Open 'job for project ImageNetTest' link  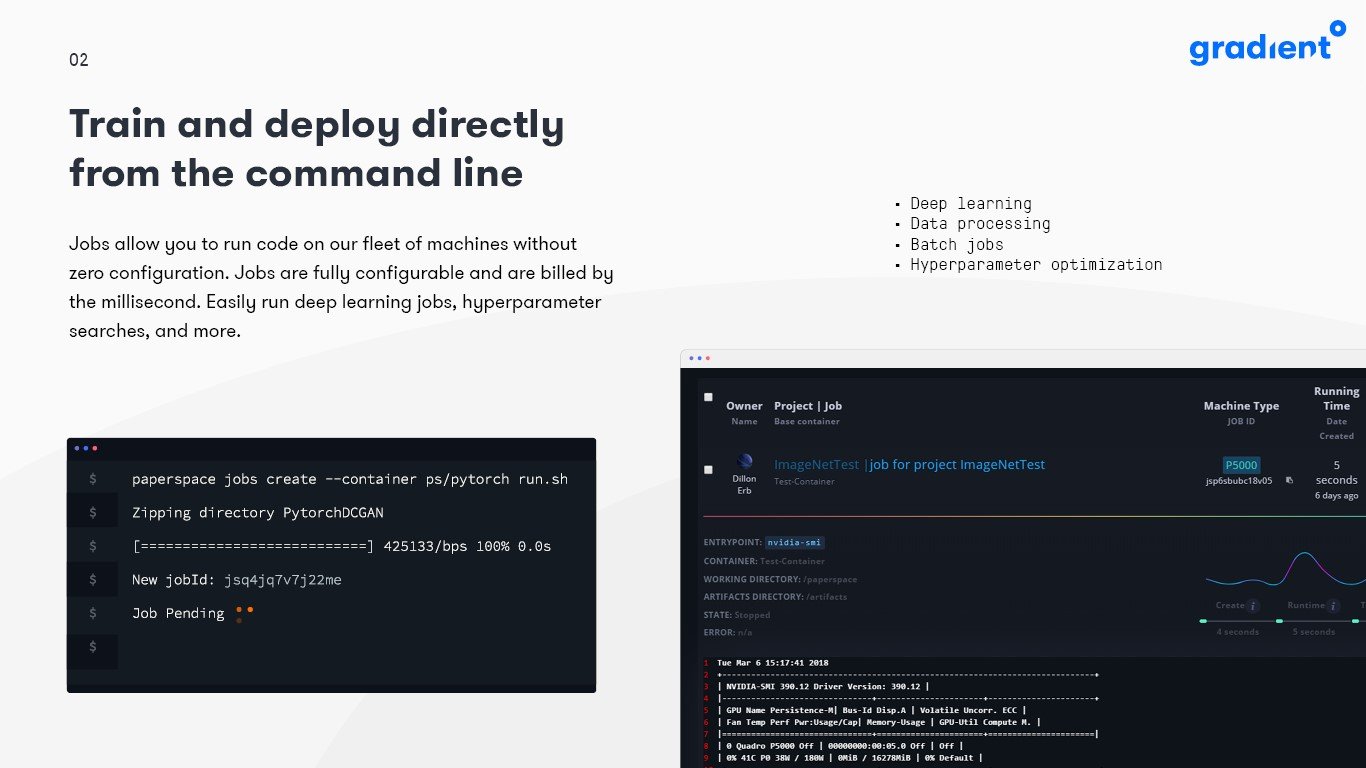(957, 464)
